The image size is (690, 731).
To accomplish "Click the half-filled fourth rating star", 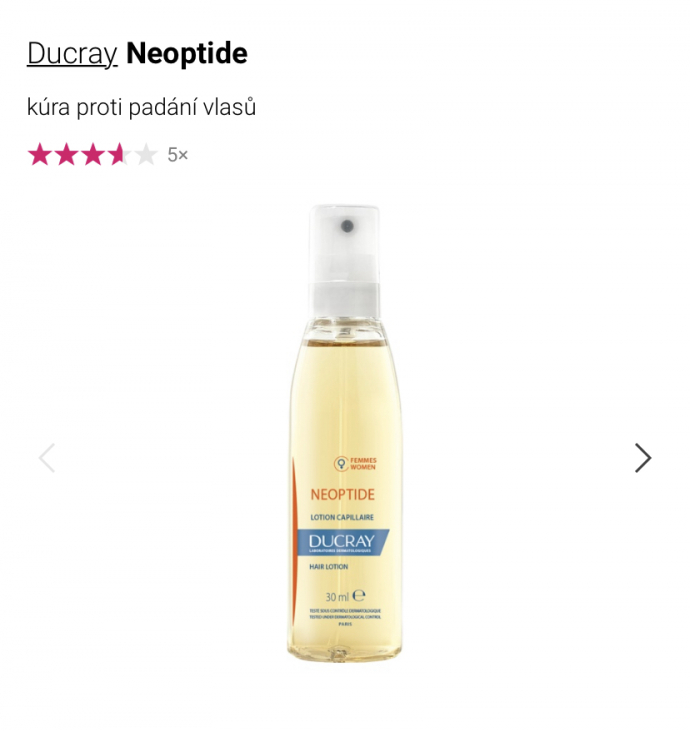I will pos(119,154).
